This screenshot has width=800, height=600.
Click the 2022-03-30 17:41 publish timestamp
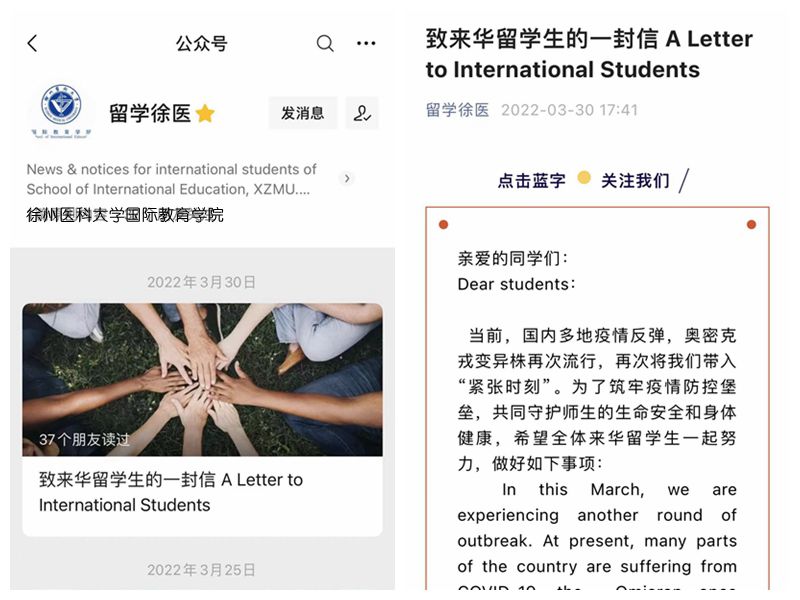click(x=569, y=110)
